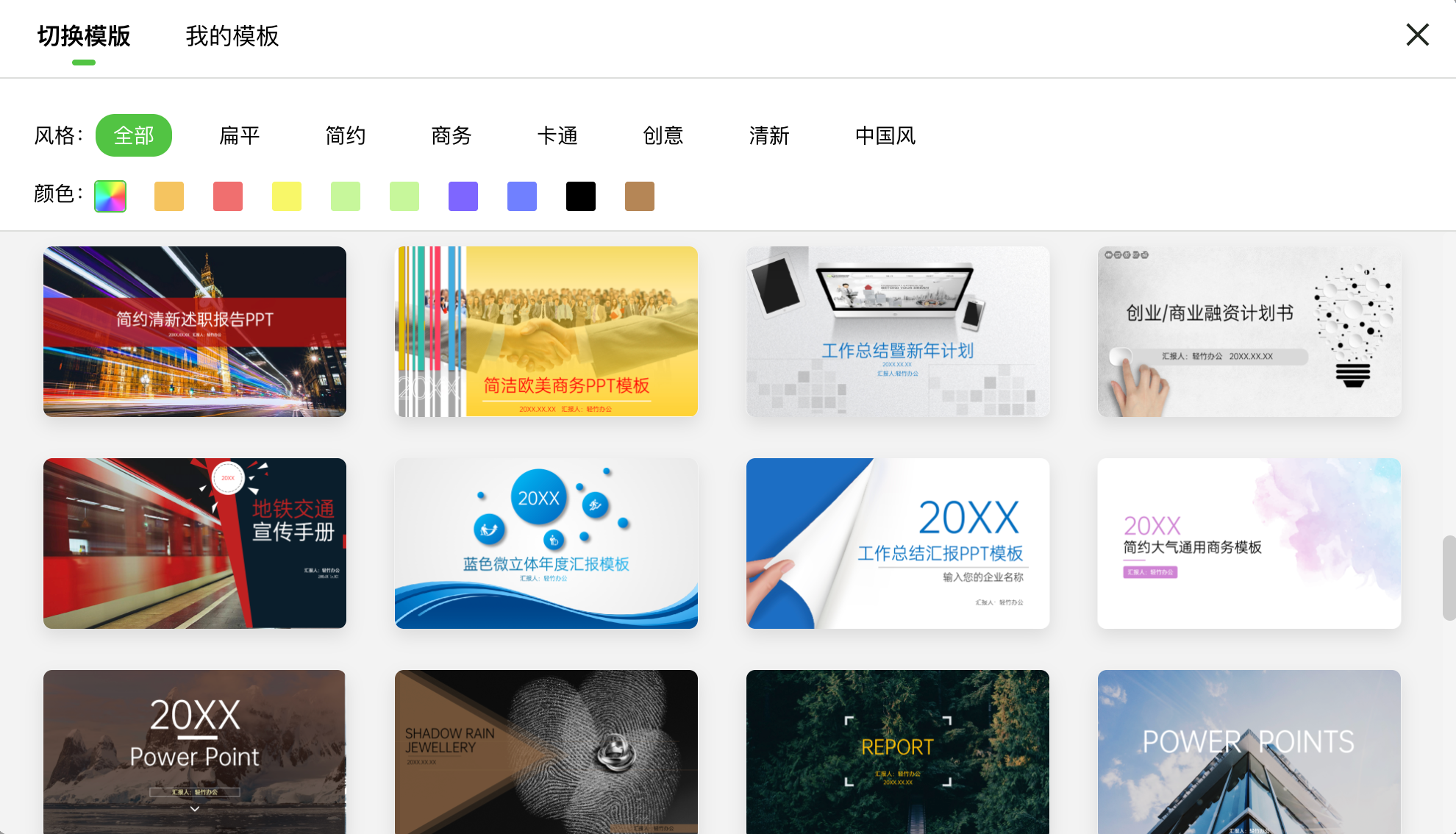Filter templates by 清新 style
1456x834 pixels.
769,135
